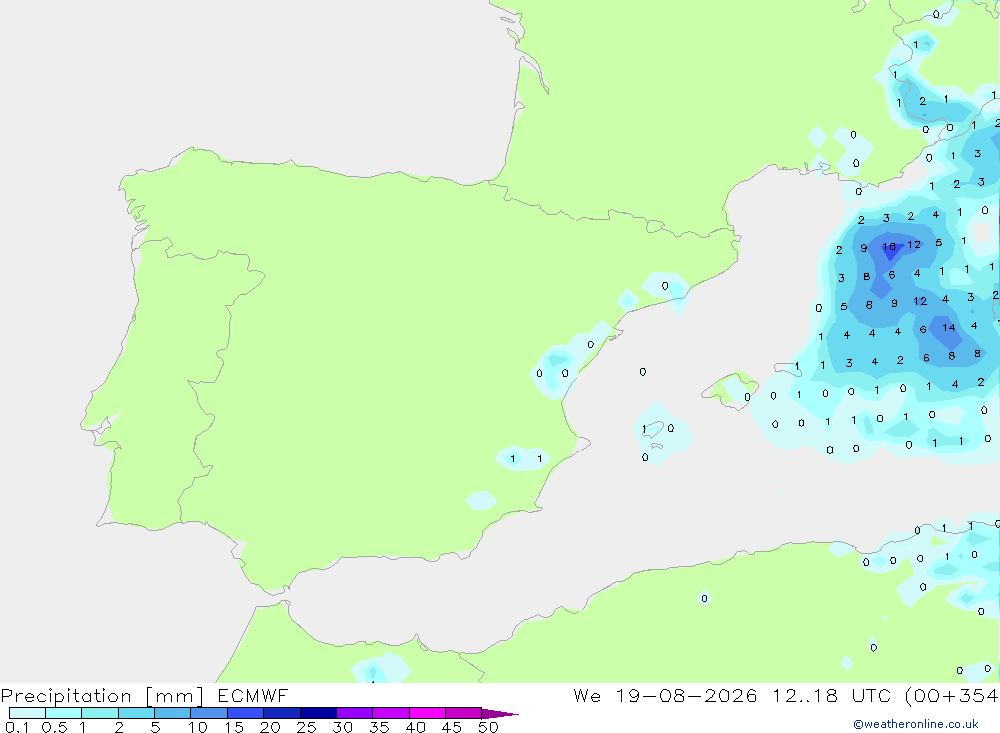Click the '14' precipitation value on the map

tap(949, 327)
